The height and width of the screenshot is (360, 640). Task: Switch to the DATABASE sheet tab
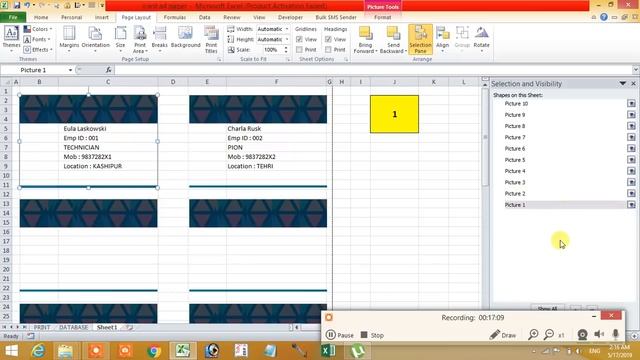coord(73,327)
